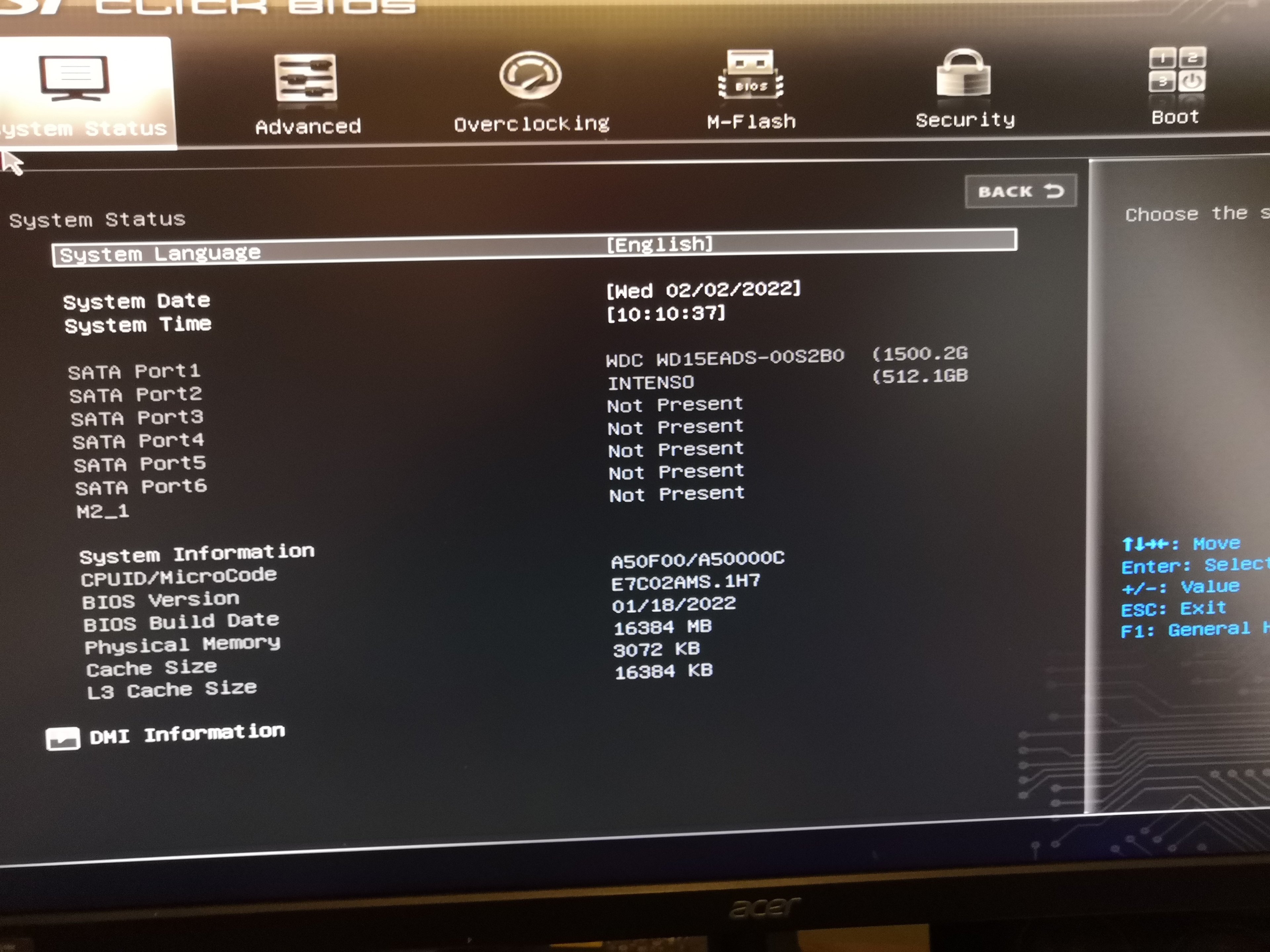Screen dimensions: 1270x952
Task: Click the return arrow in Back button
Action: (1054, 191)
